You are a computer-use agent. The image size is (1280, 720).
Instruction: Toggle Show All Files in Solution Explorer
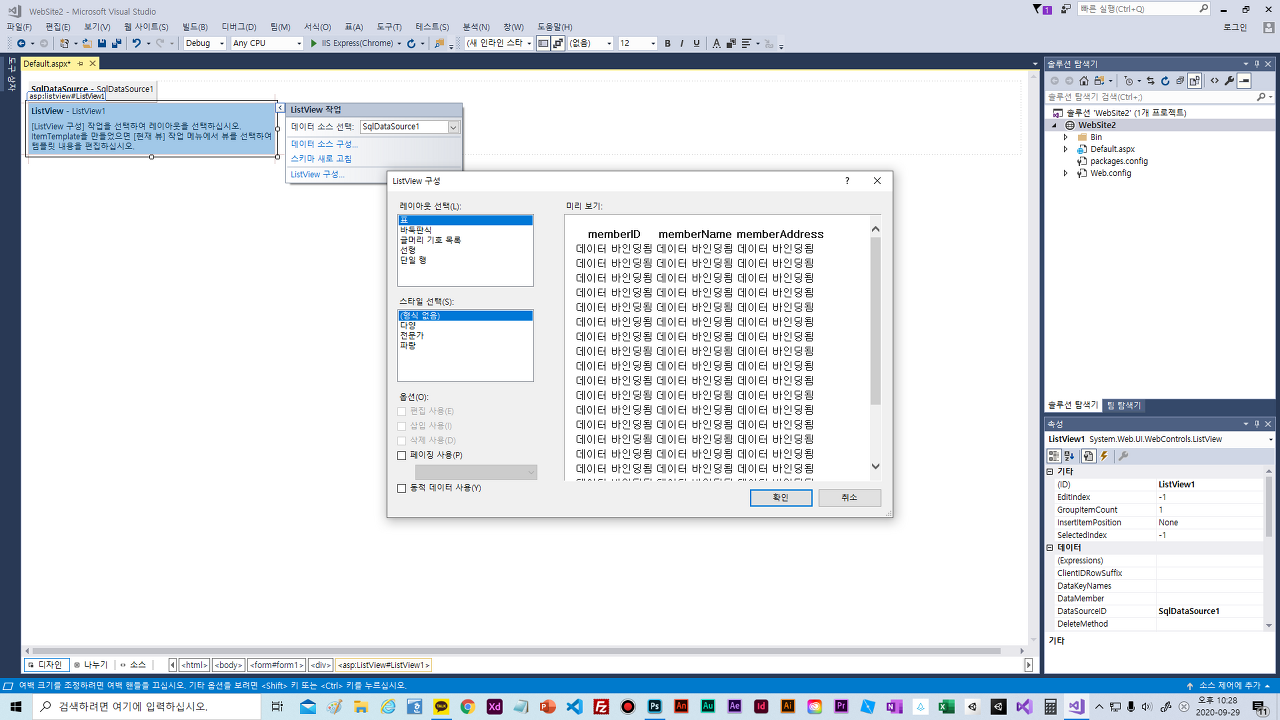click(1195, 81)
